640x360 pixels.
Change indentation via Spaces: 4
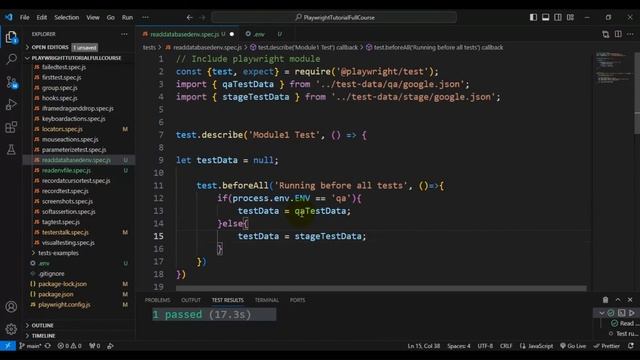pyautogui.click(x=459, y=346)
